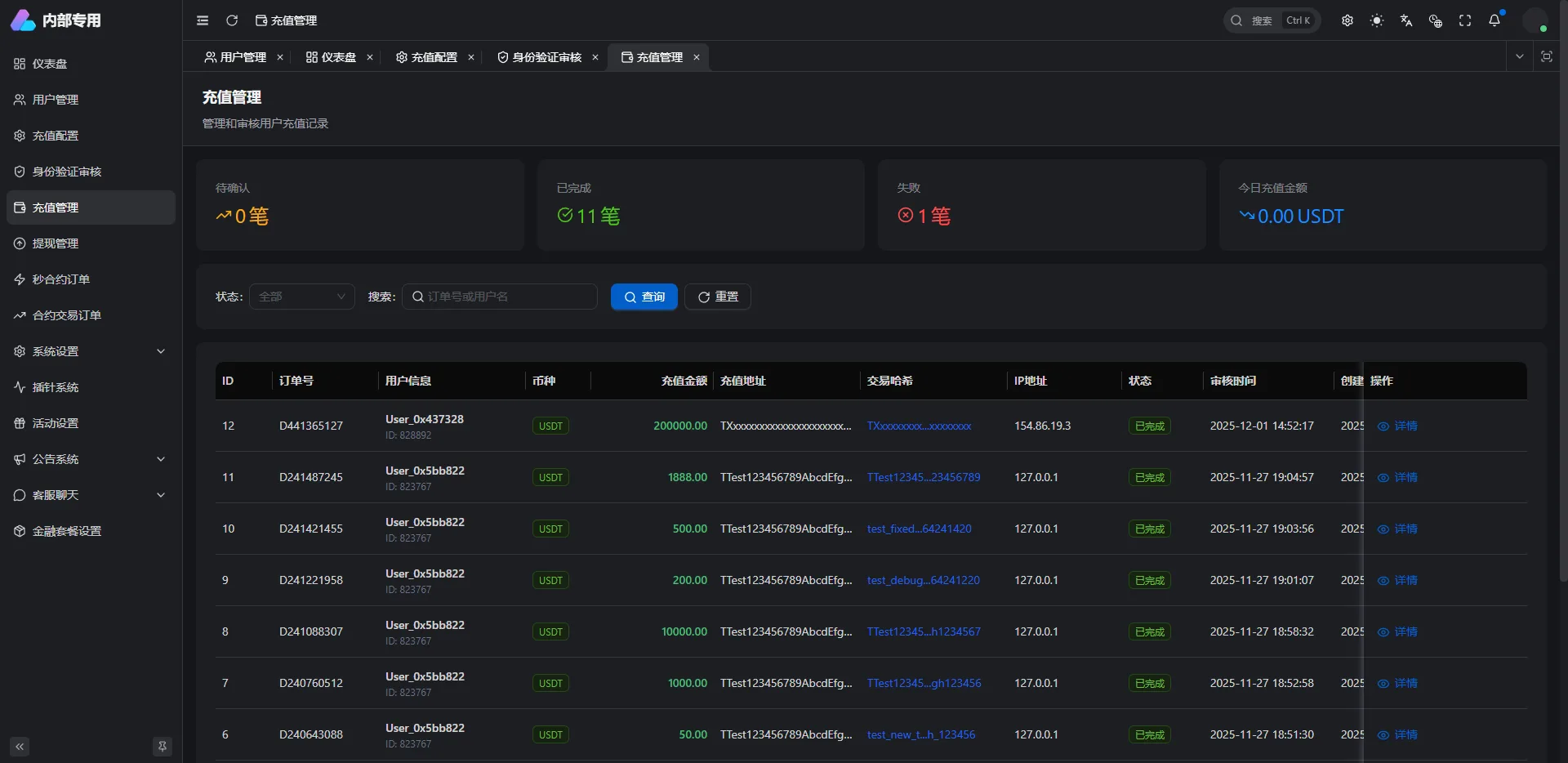
Task: Toggle light/dark theme sun icon
Action: coord(1377,20)
